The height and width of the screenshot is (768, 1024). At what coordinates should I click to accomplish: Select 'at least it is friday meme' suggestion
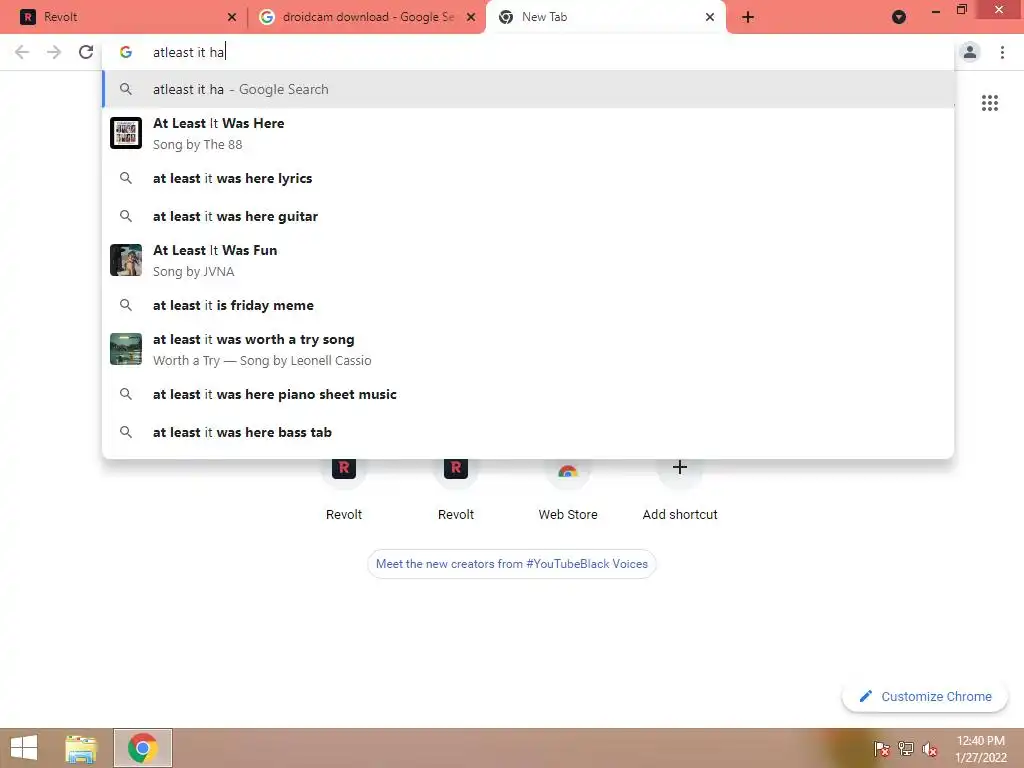(528, 305)
